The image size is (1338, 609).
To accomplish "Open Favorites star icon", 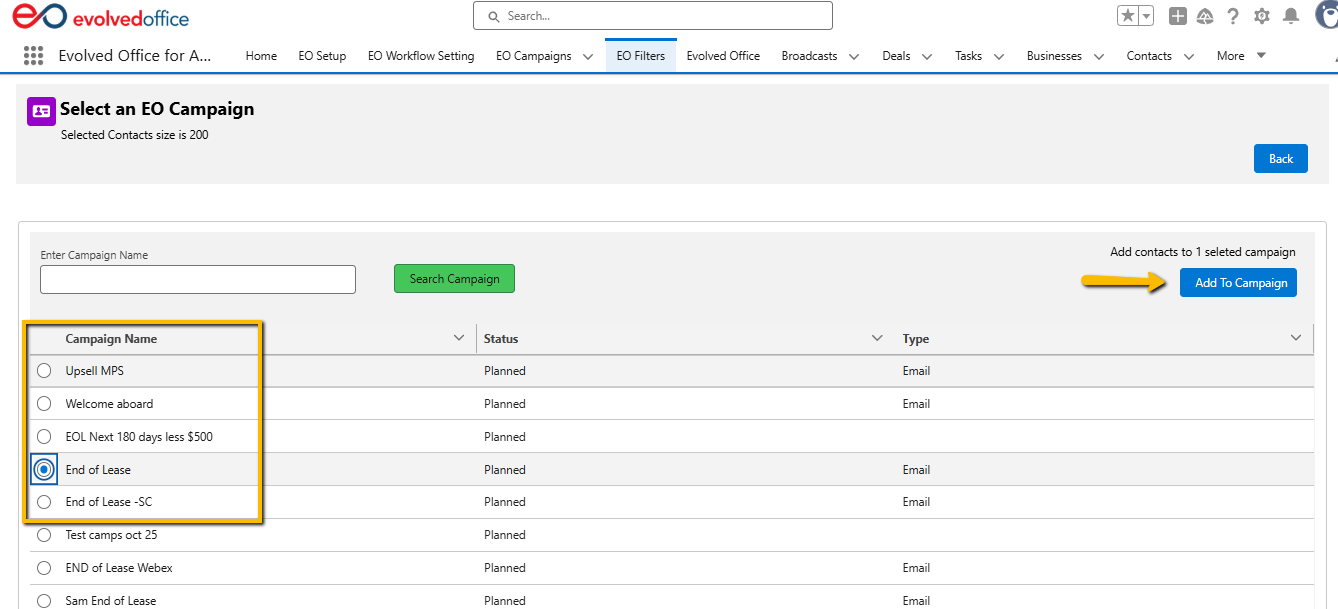I will pos(1128,16).
